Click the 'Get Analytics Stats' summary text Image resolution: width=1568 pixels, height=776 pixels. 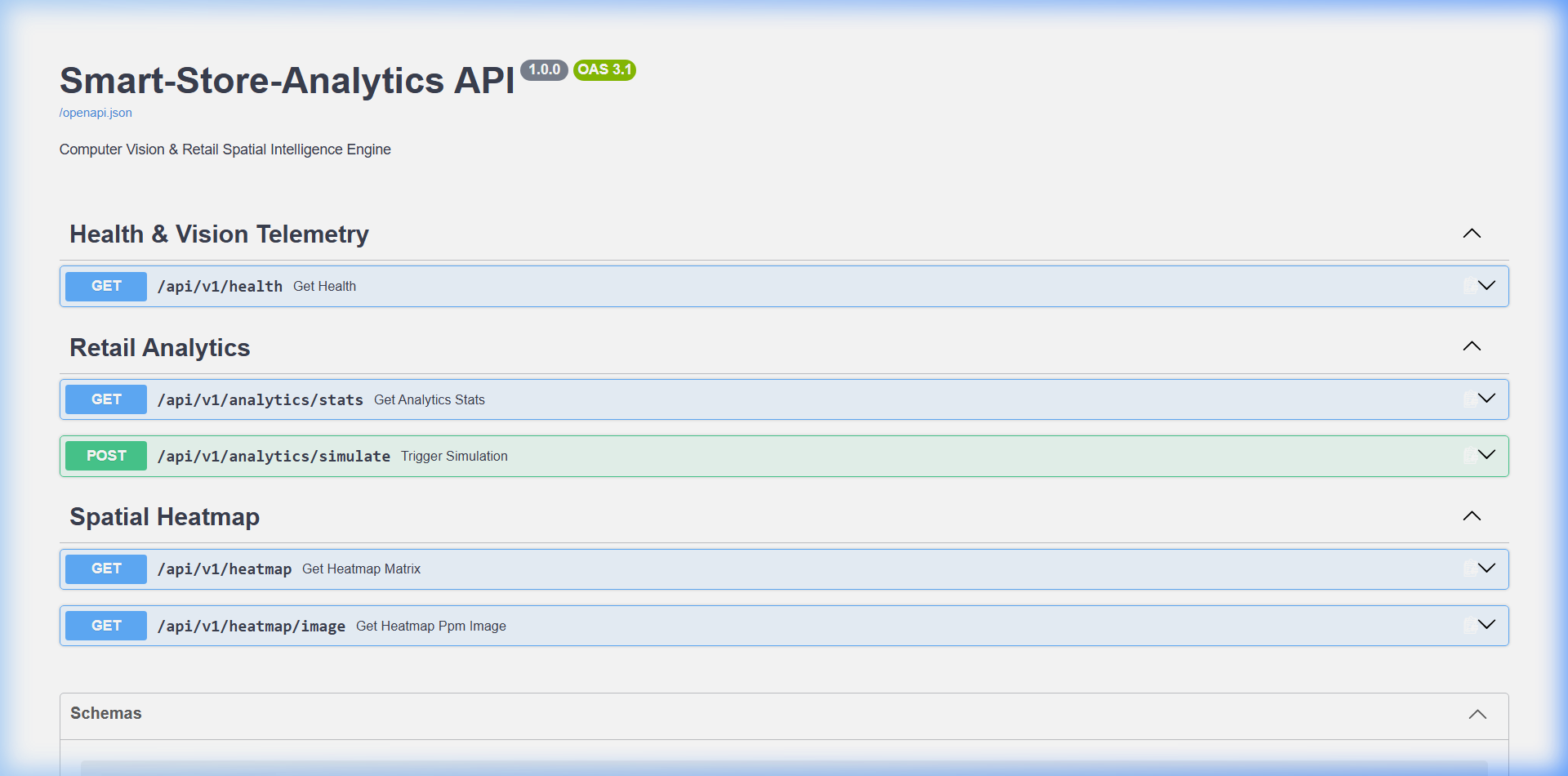[x=430, y=400]
